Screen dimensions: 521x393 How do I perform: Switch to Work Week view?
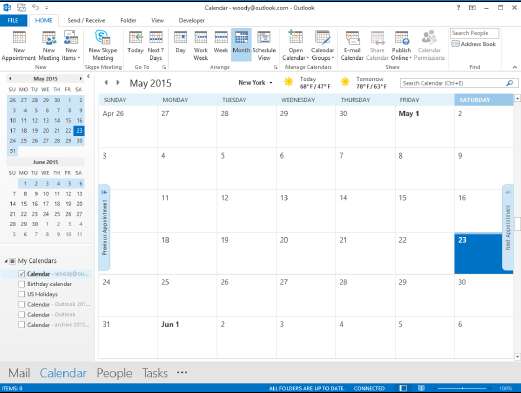(201, 46)
